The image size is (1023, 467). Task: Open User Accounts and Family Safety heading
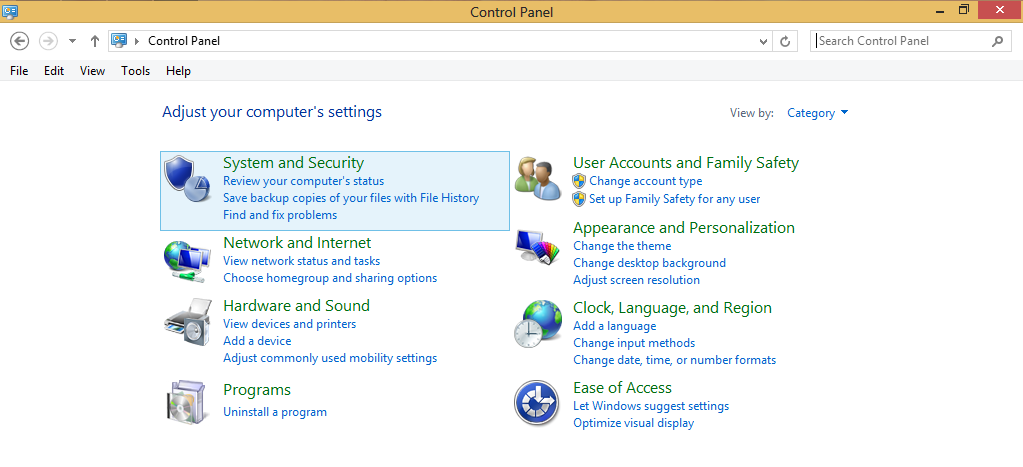(686, 162)
